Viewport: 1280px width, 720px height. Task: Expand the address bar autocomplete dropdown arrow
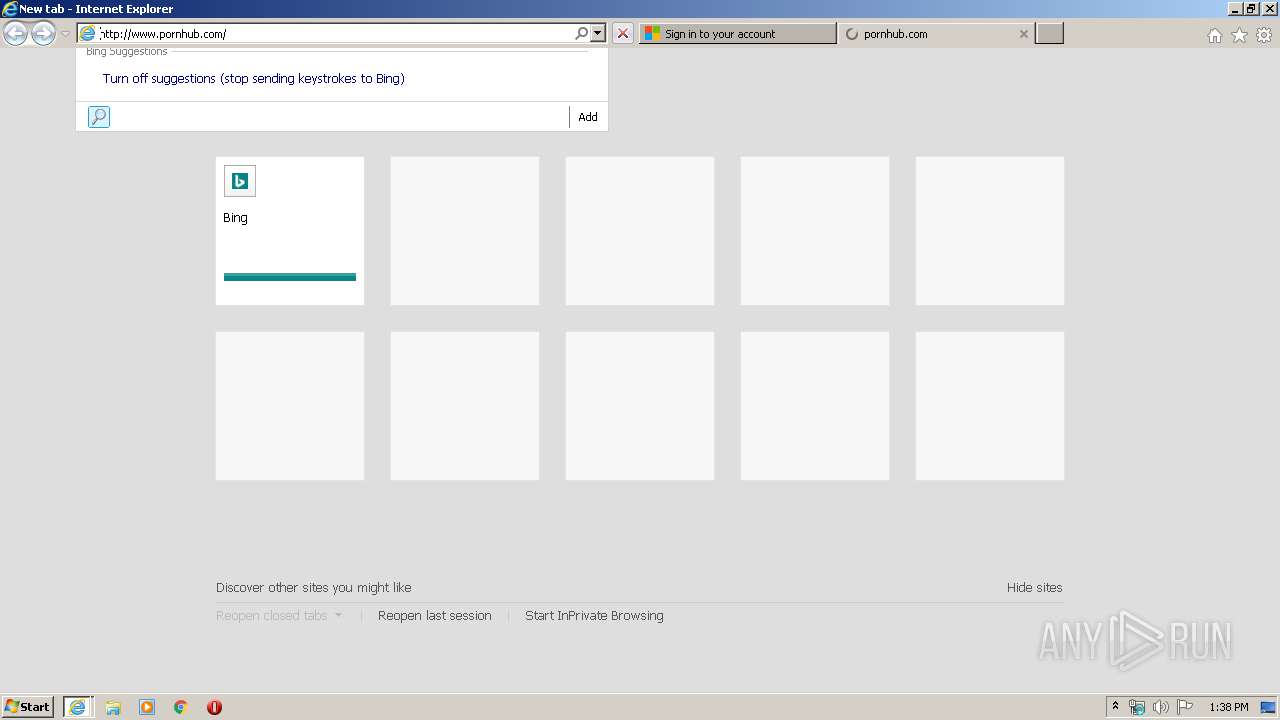(598, 34)
